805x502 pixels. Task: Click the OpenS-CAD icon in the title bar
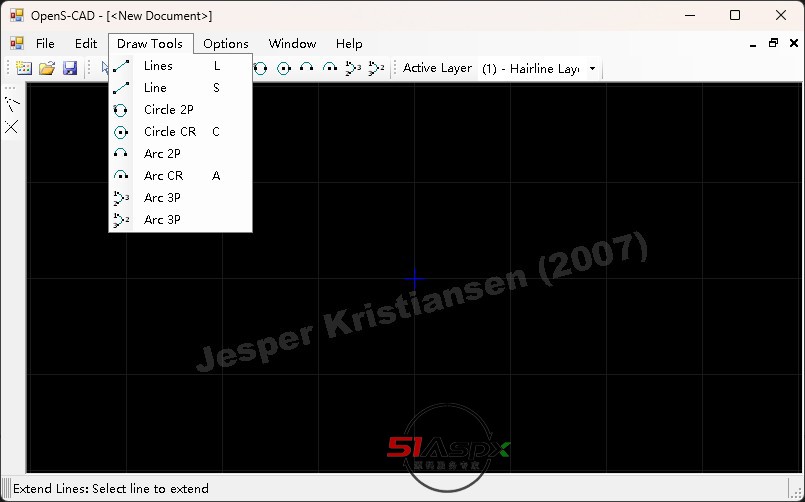[x=17, y=15]
